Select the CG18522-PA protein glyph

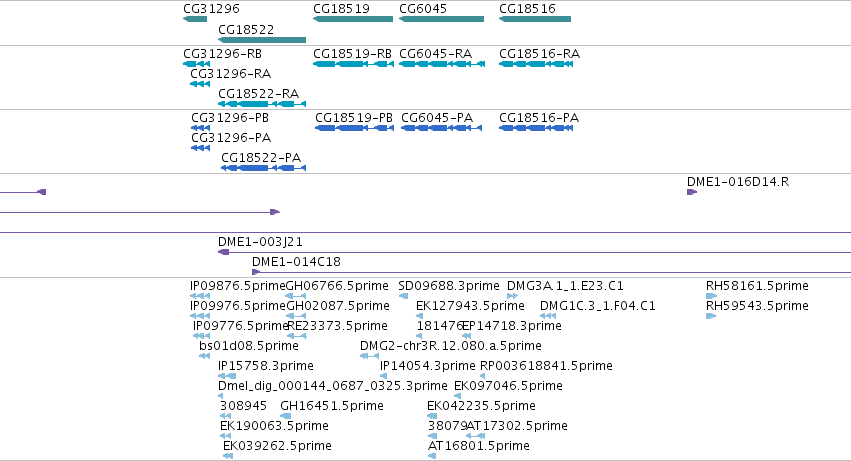263,168
